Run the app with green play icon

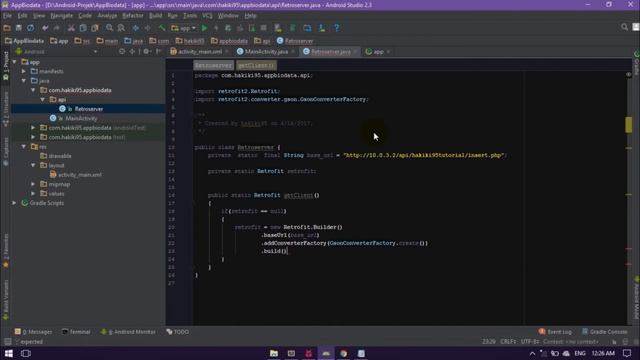tap(204, 28)
